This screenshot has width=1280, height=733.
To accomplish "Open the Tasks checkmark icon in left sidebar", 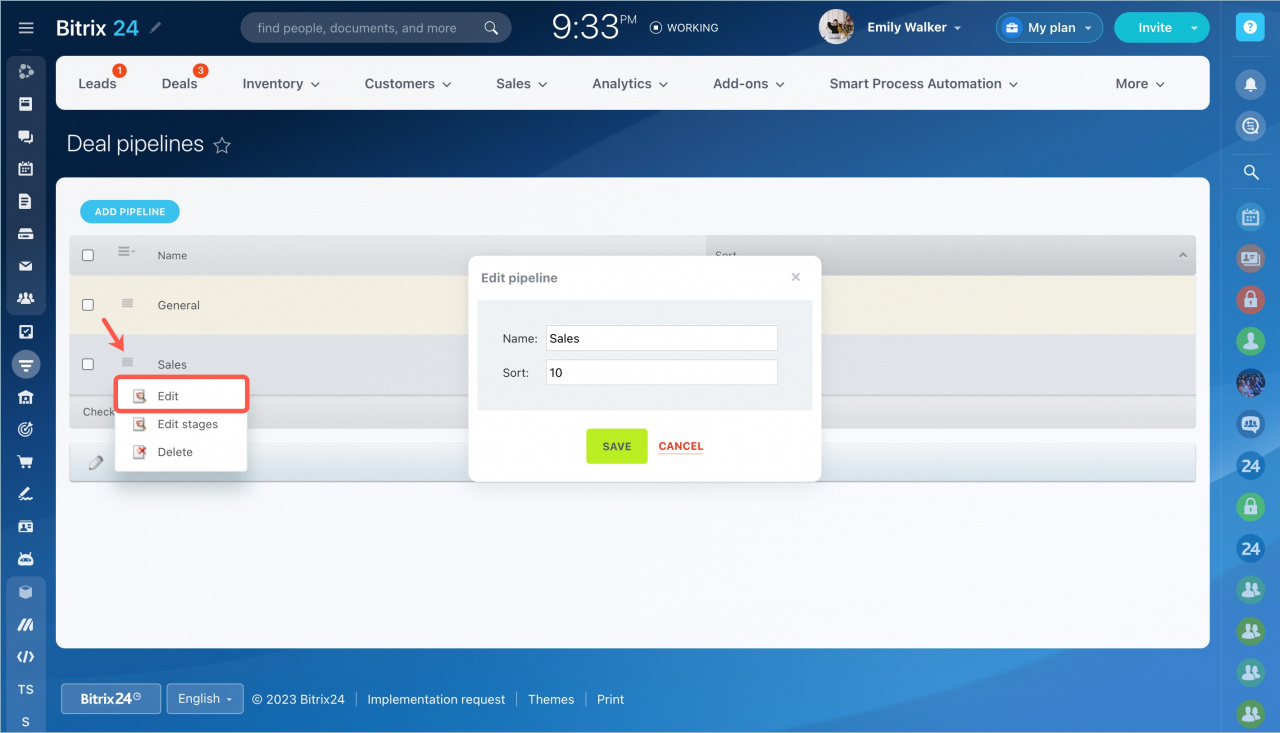I will [26, 331].
